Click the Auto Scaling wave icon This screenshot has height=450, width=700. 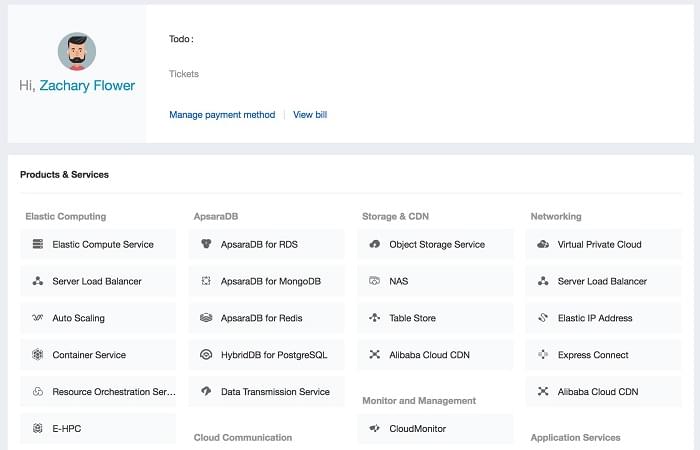[x=38, y=317]
